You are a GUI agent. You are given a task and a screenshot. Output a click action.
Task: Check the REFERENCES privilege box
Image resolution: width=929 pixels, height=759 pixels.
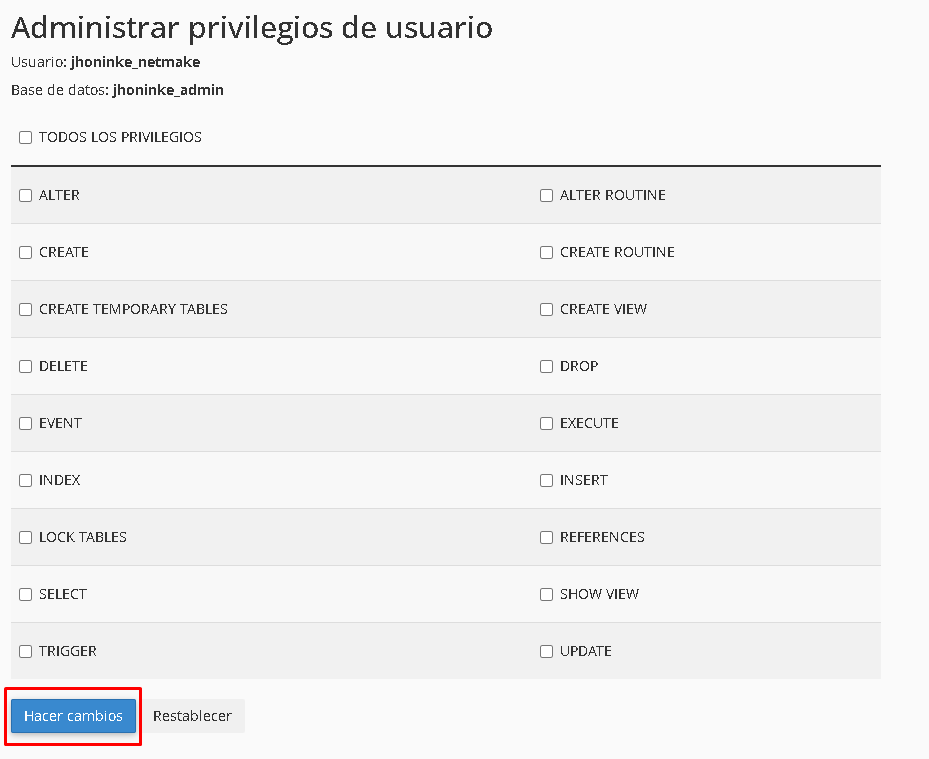click(x=546, y=537)
